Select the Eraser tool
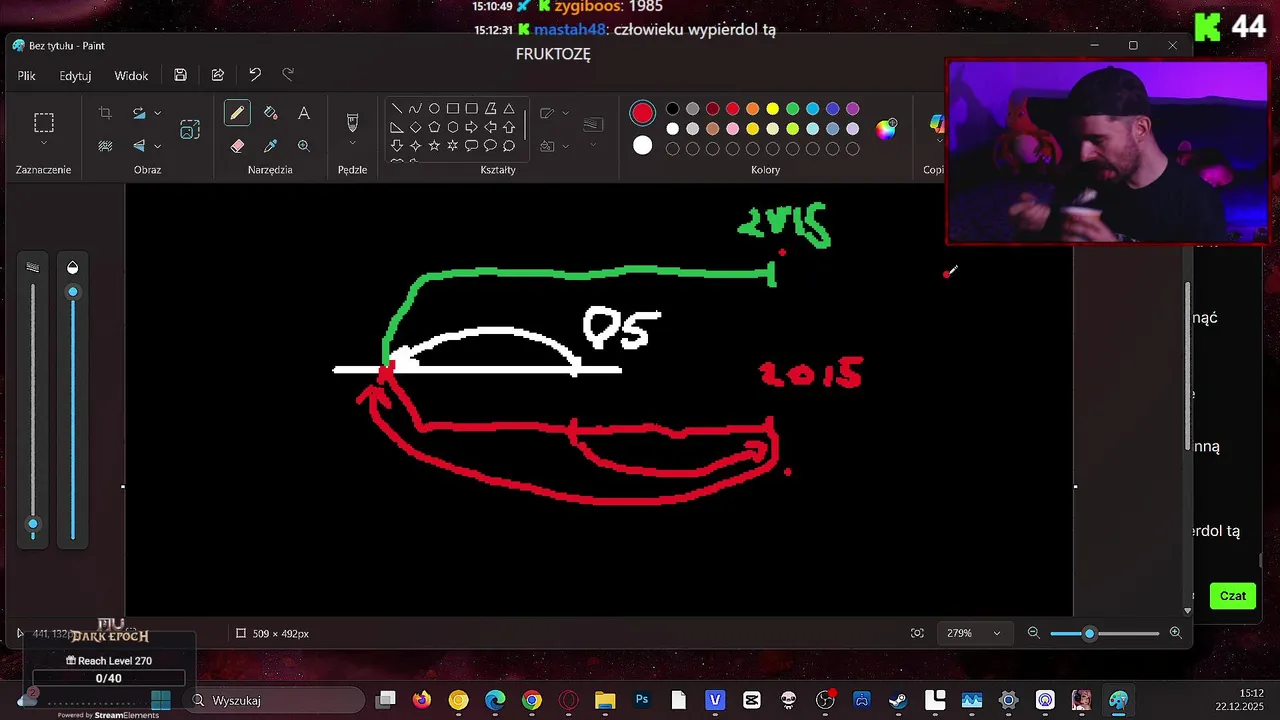This screenshot has width=1280, height=720. tap(237, 146)
